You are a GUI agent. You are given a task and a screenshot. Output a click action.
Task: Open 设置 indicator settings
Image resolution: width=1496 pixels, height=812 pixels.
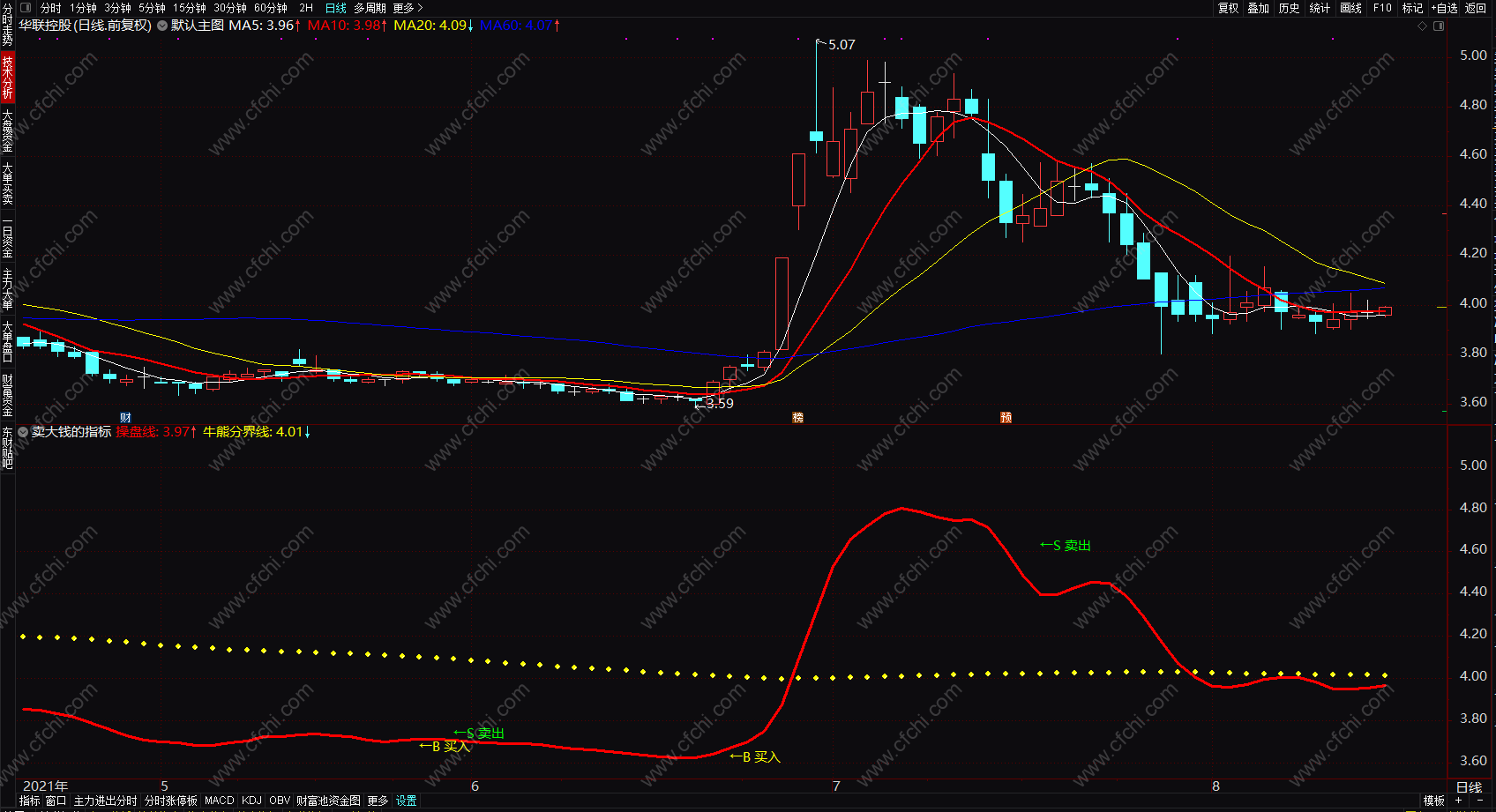pyautogui.click(x=406, y=801)
